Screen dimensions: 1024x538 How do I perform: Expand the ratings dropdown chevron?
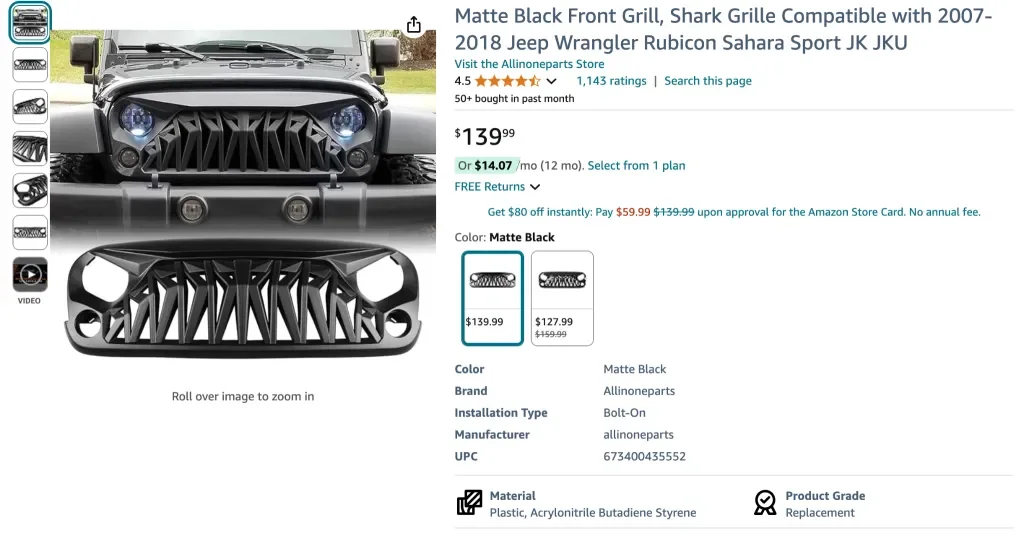pyautogui.click(x=552, y=81)
